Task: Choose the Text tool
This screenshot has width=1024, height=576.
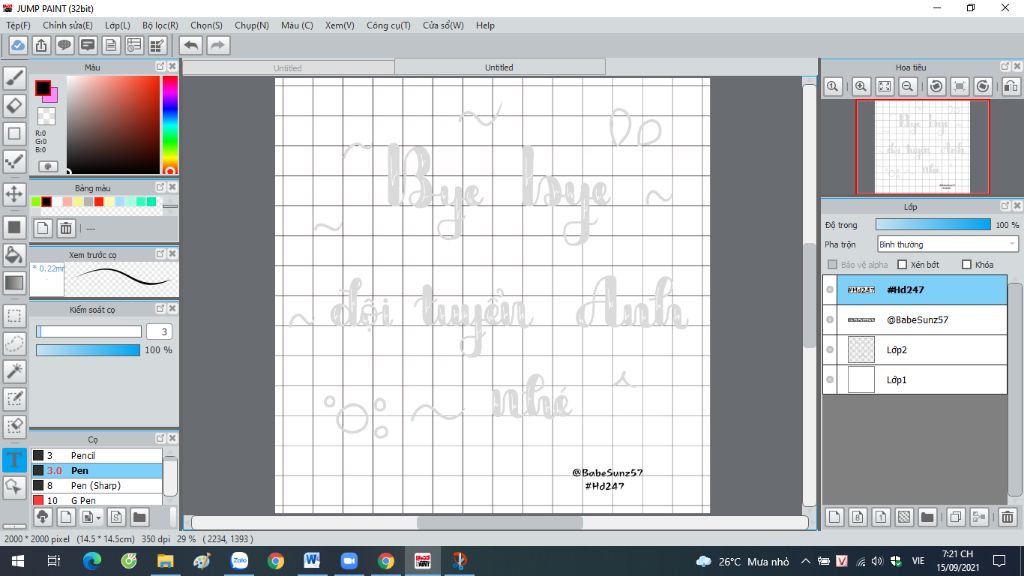Action: point(14,459)
